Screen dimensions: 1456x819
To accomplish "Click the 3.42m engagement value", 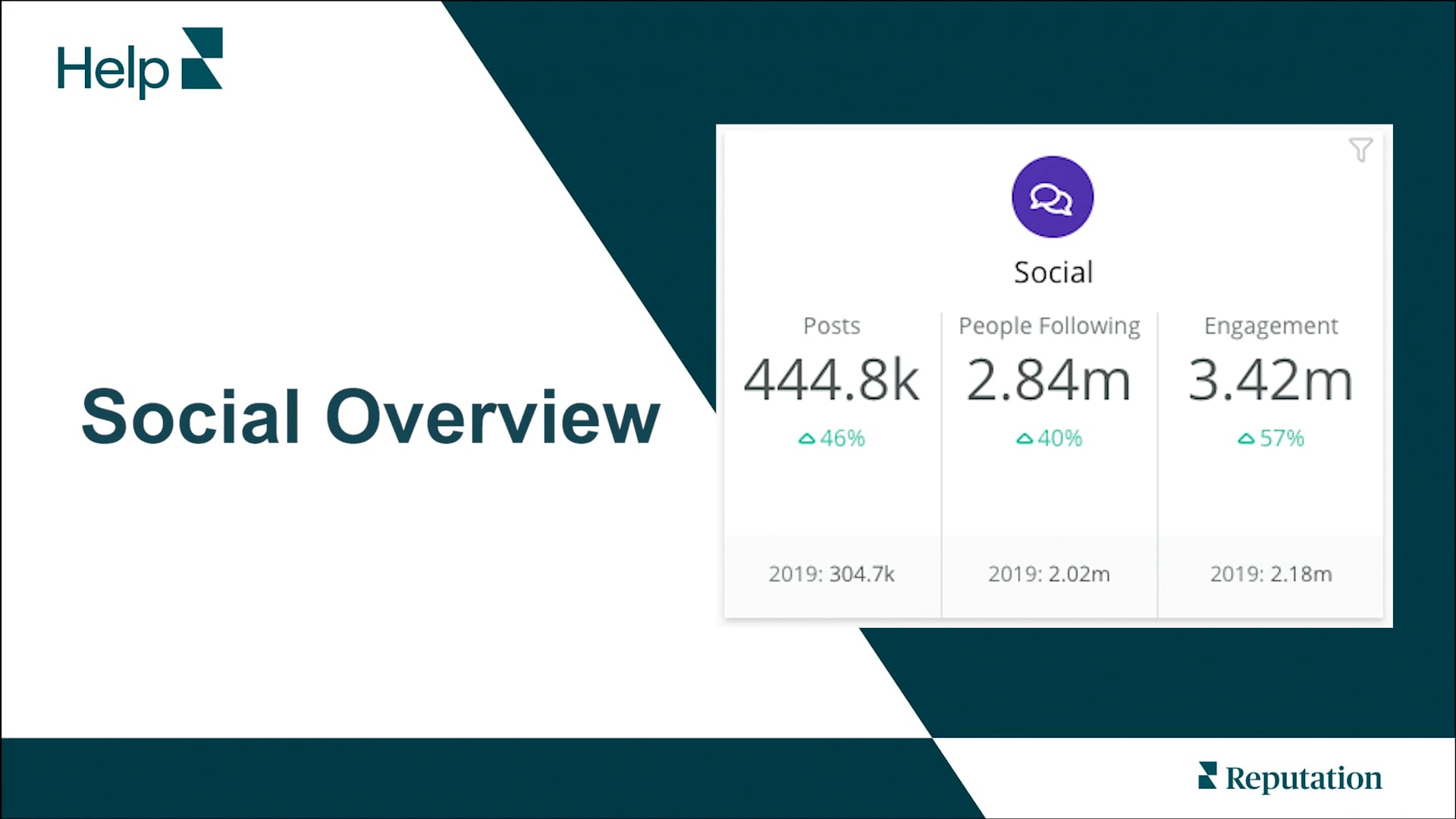I will [1271, 380].
